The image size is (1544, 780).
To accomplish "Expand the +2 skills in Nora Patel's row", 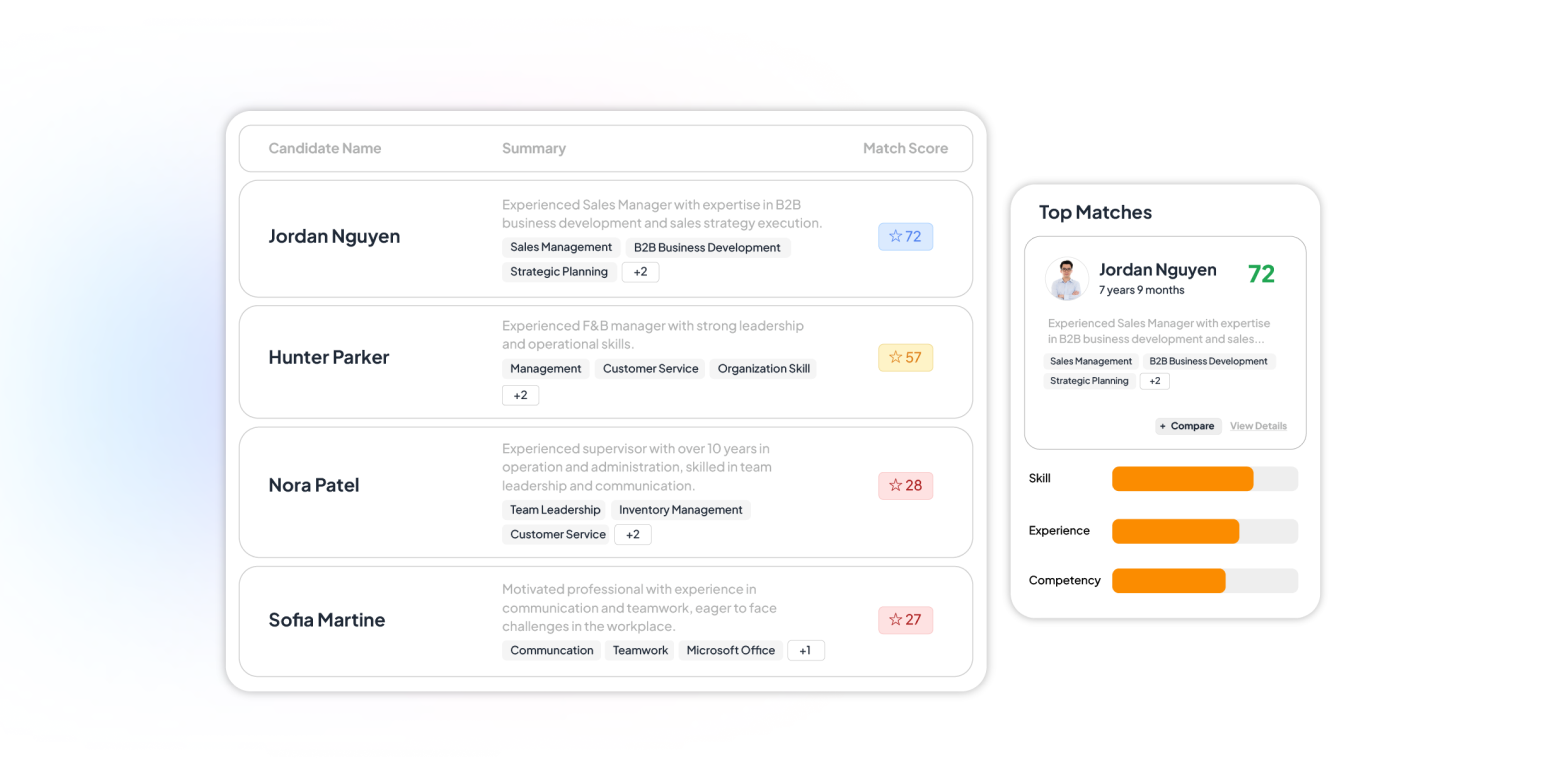I will pyautogui.click(x=632, y=534).
